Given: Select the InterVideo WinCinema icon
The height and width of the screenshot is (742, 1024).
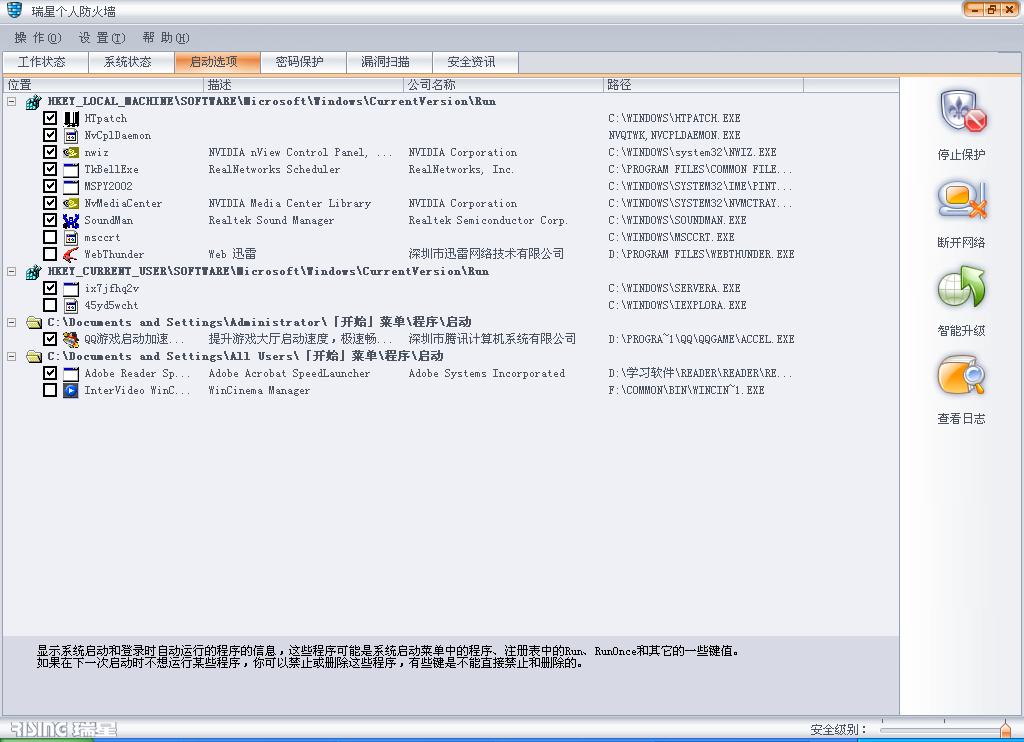Looking at the screenshot, I should (71, 390).
